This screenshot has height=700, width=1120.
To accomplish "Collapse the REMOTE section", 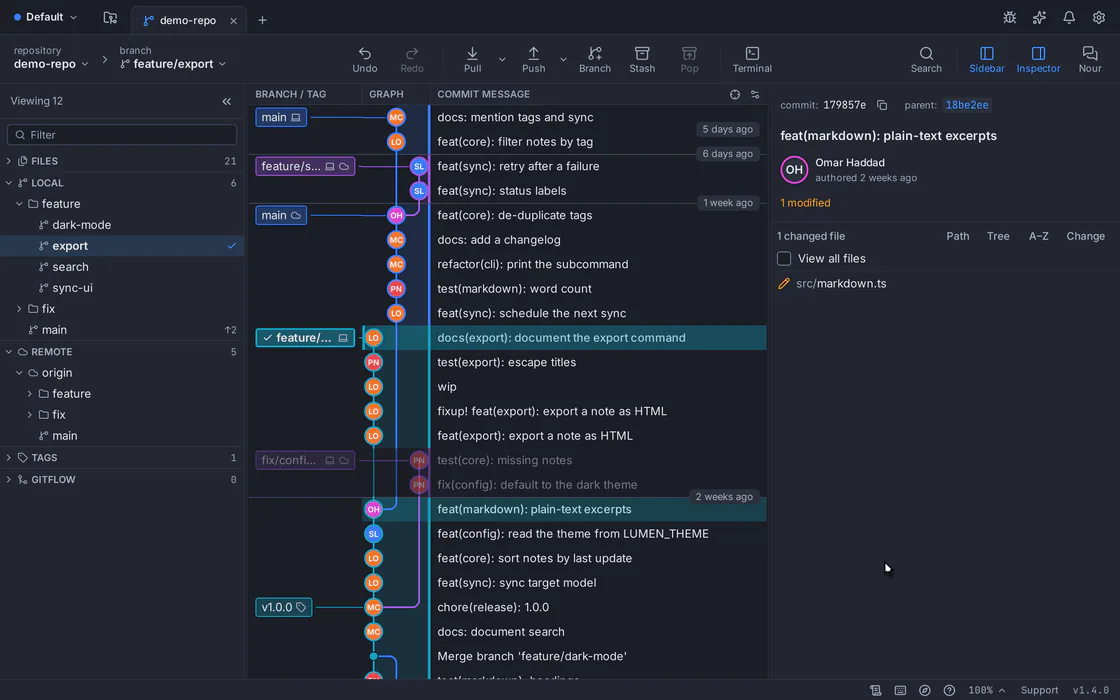I will 9,352.
